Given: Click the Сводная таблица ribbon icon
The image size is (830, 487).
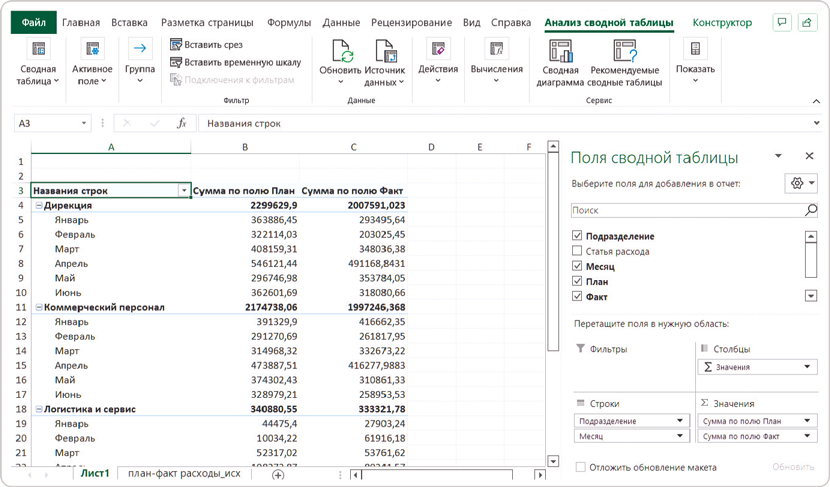Looking at the screenshot, I should (x=38, y=50).
